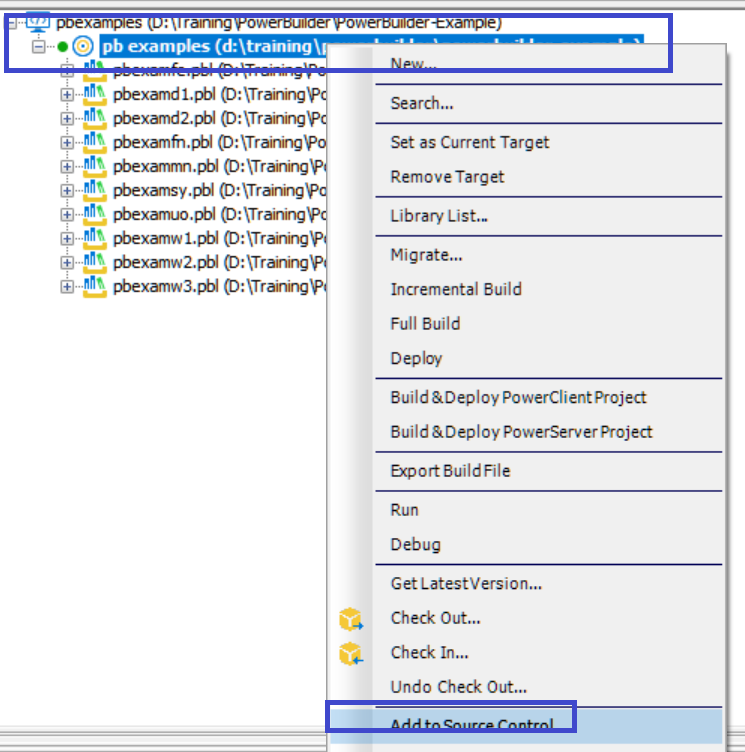Expand pbexammn.pbl tree node
Image resolution: width=745 pixels, height=752 pixels.
click(67, 166)
